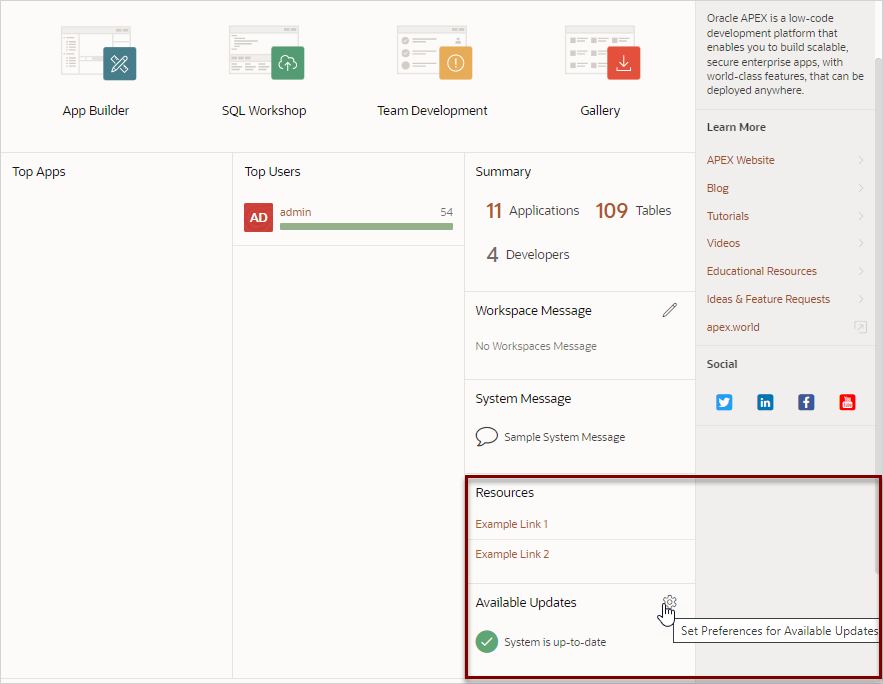Viewport: 883px width, 684px height.
Task: Click the vertical scrollbar on the right
Action: coord(878,315)
